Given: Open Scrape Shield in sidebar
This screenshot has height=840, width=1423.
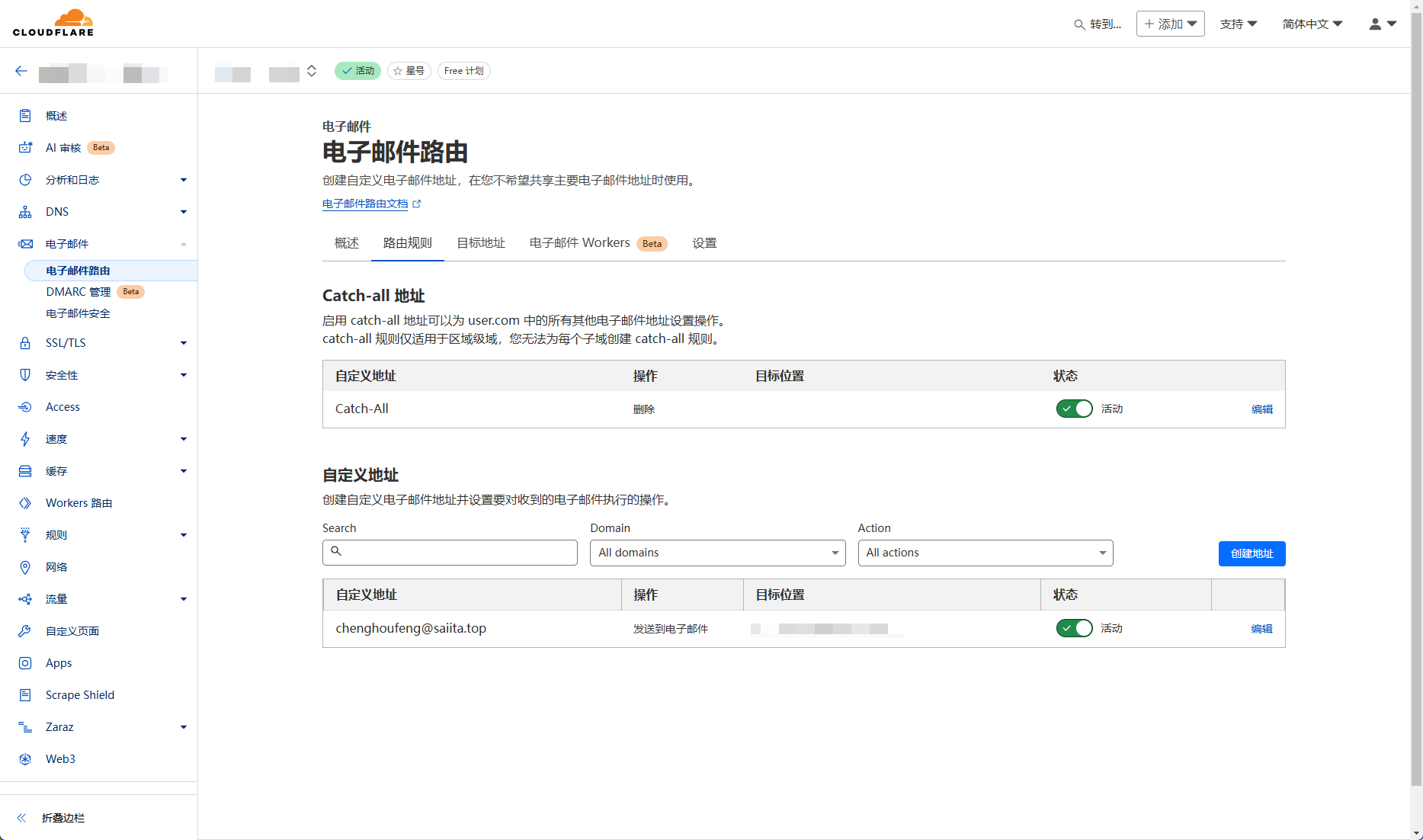Looking at the screenshot, I should (x=79, y=695).
